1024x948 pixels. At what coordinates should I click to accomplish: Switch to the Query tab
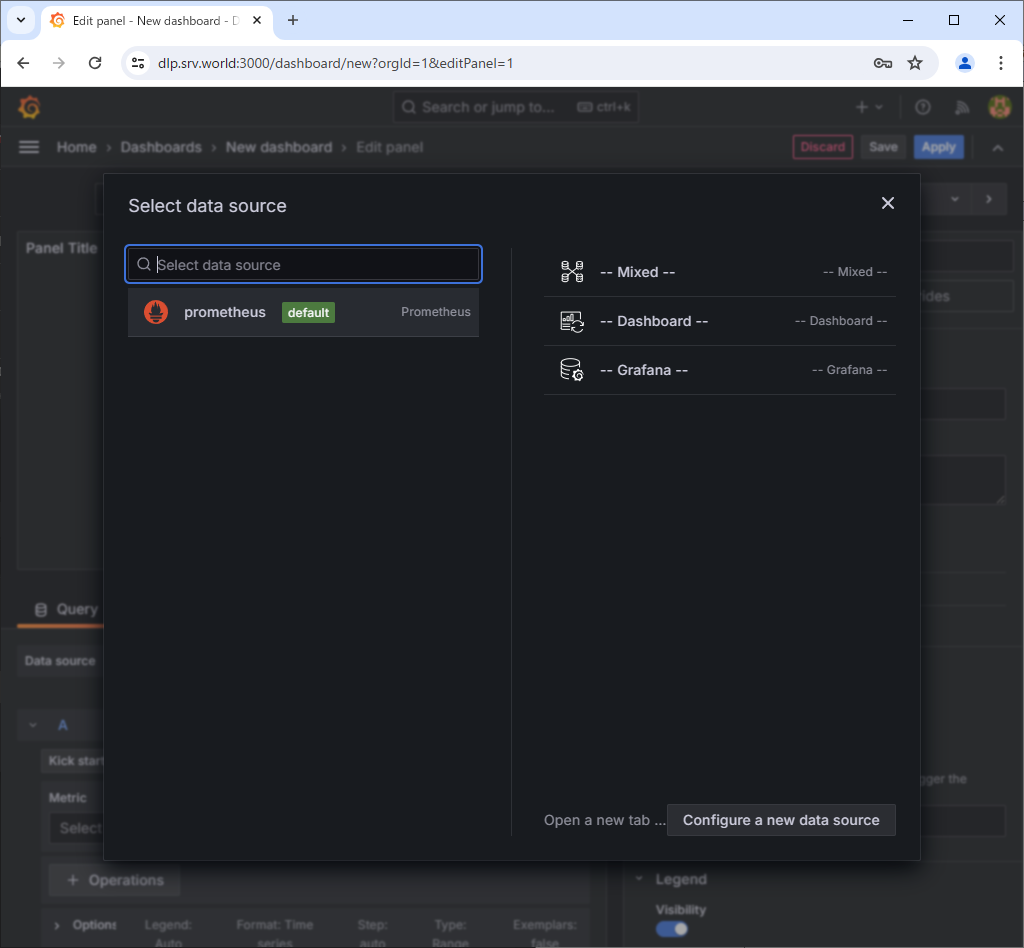[x=66, y=609]
